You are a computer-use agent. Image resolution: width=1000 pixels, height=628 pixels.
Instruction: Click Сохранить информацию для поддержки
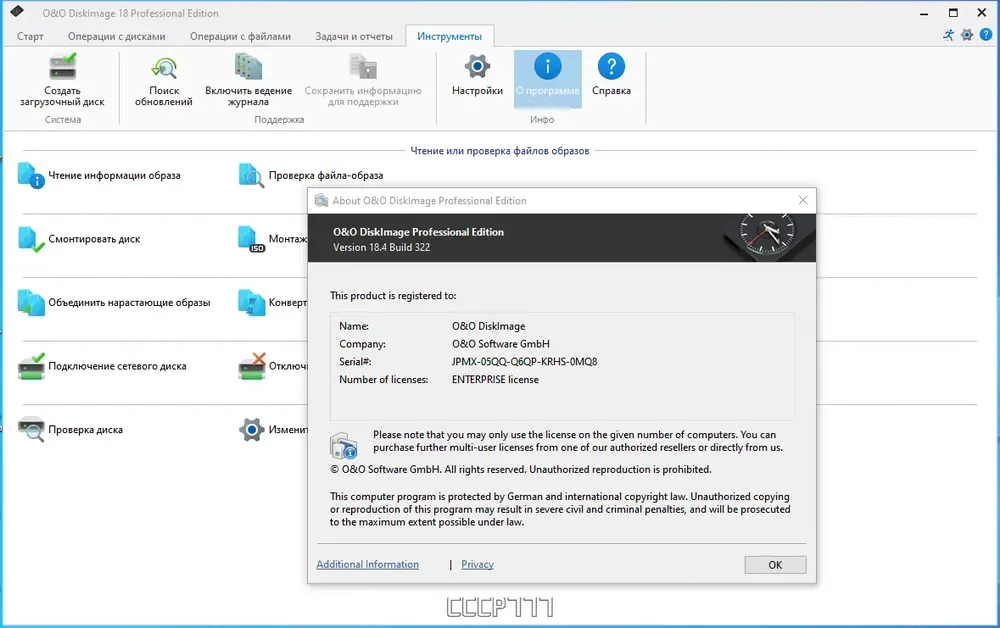click(363, 80)
